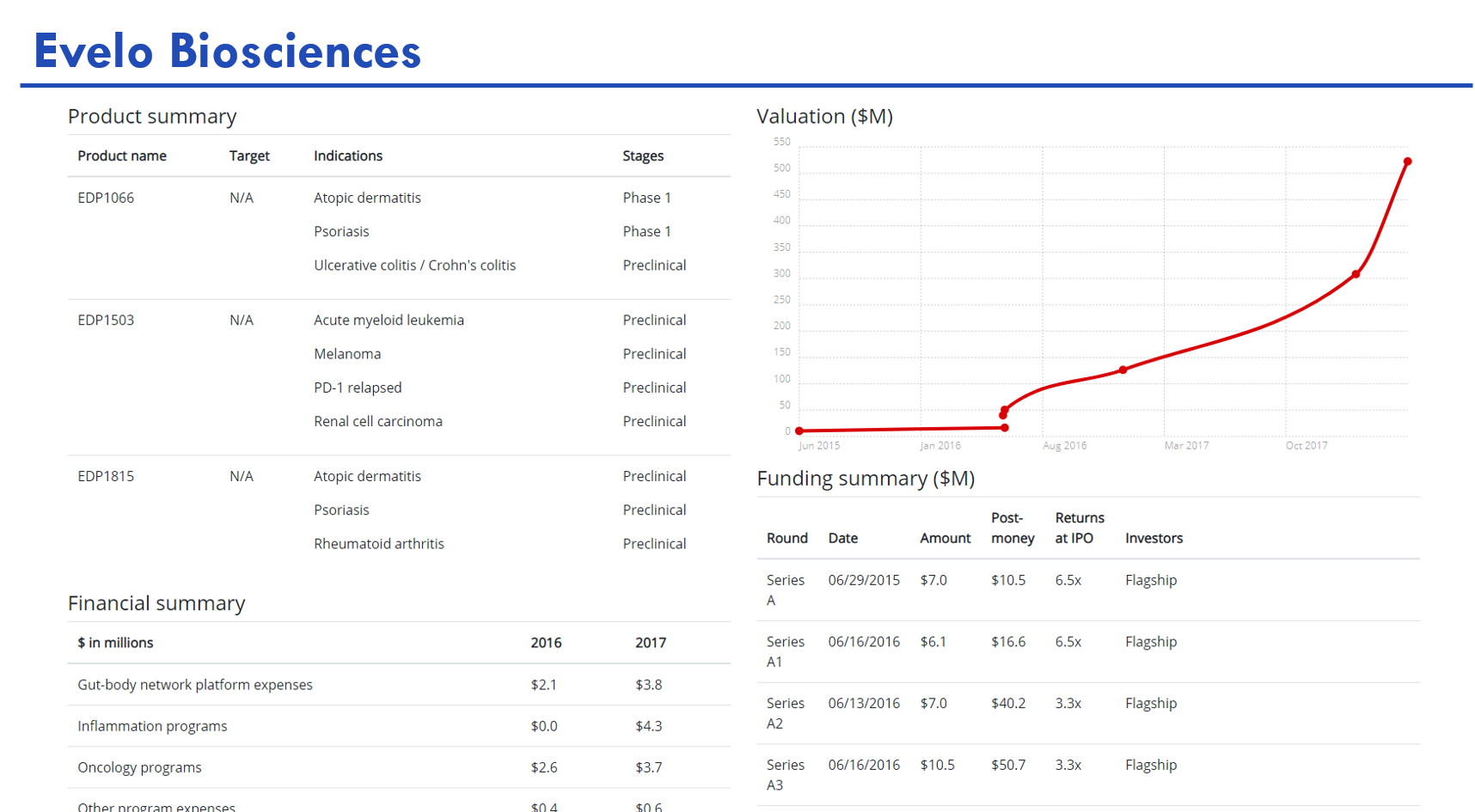
Task: Open the Flagship link in Series A3 row
Action: click(1150, 765)
